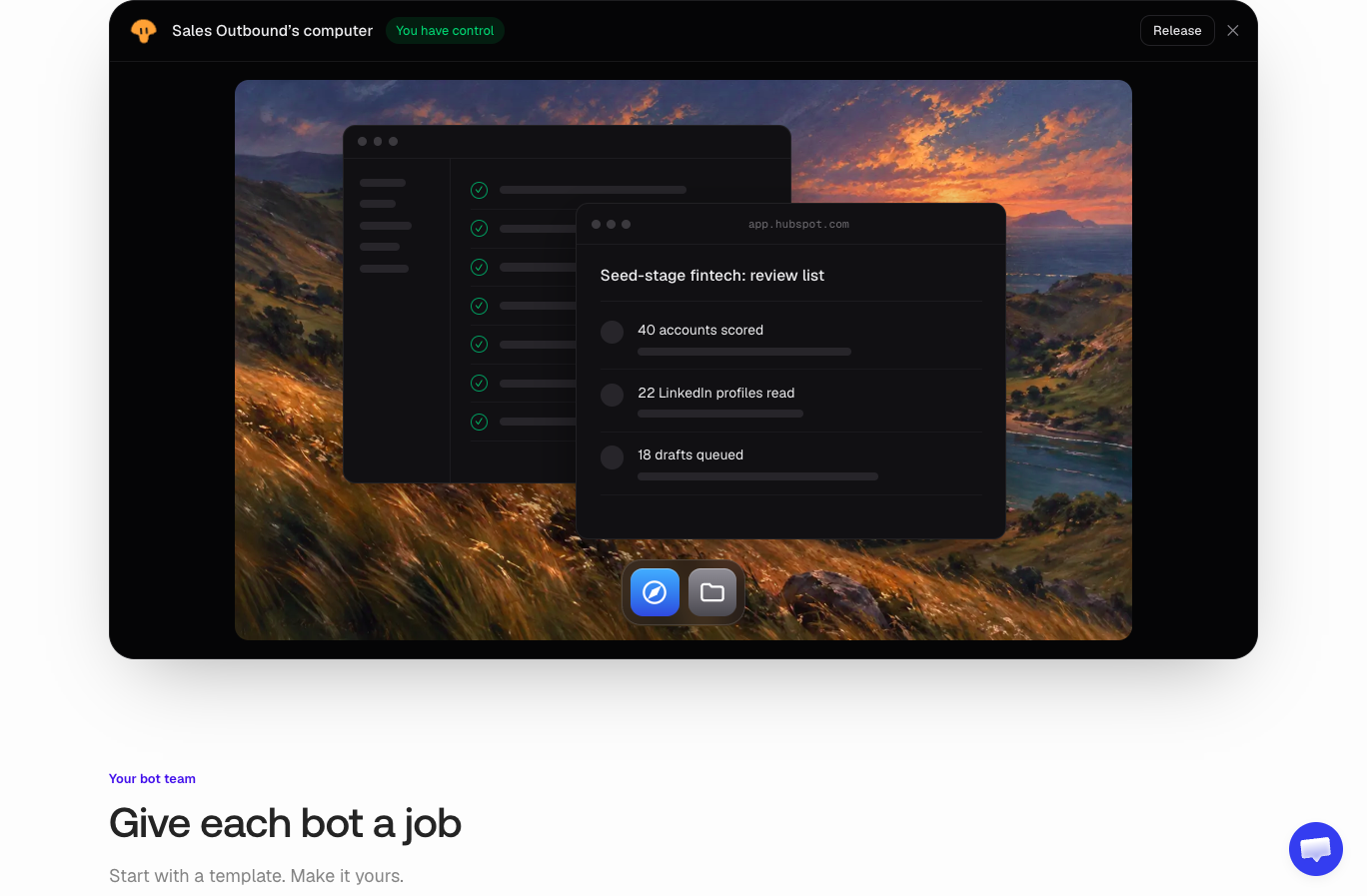Select the '40 accounts scored' row text
Screen dimensions: 1367x896
(x=700, y=331)
